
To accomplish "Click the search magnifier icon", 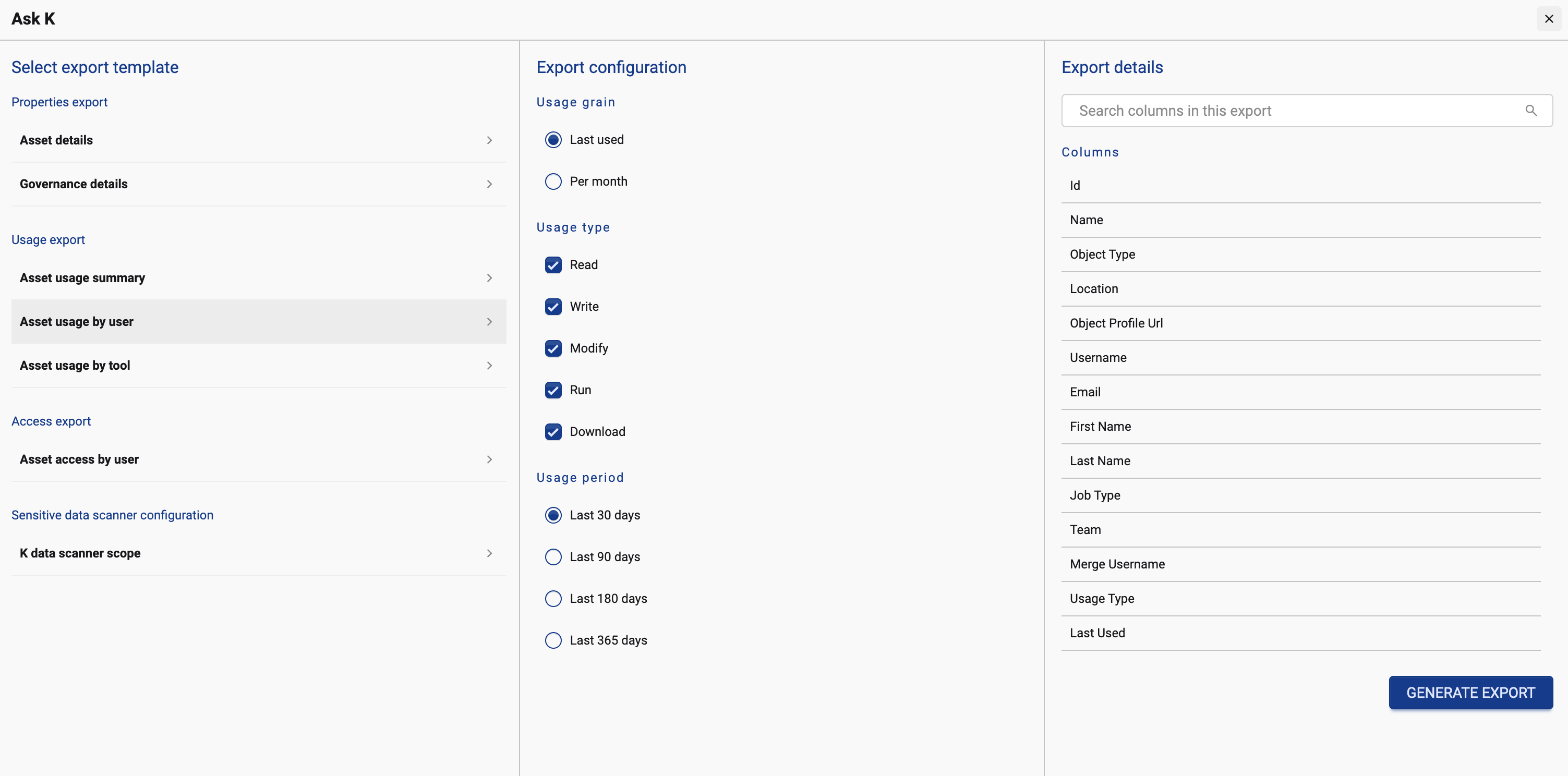I will click(x=1531, y=110).
